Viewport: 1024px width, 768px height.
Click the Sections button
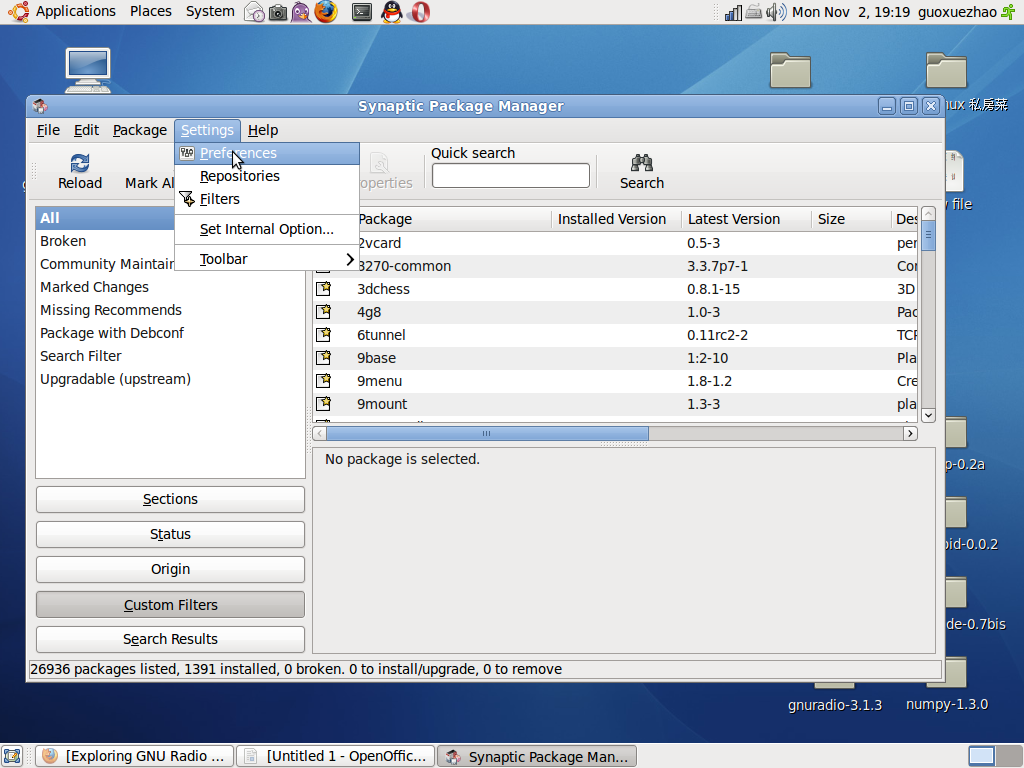[170, 500]
